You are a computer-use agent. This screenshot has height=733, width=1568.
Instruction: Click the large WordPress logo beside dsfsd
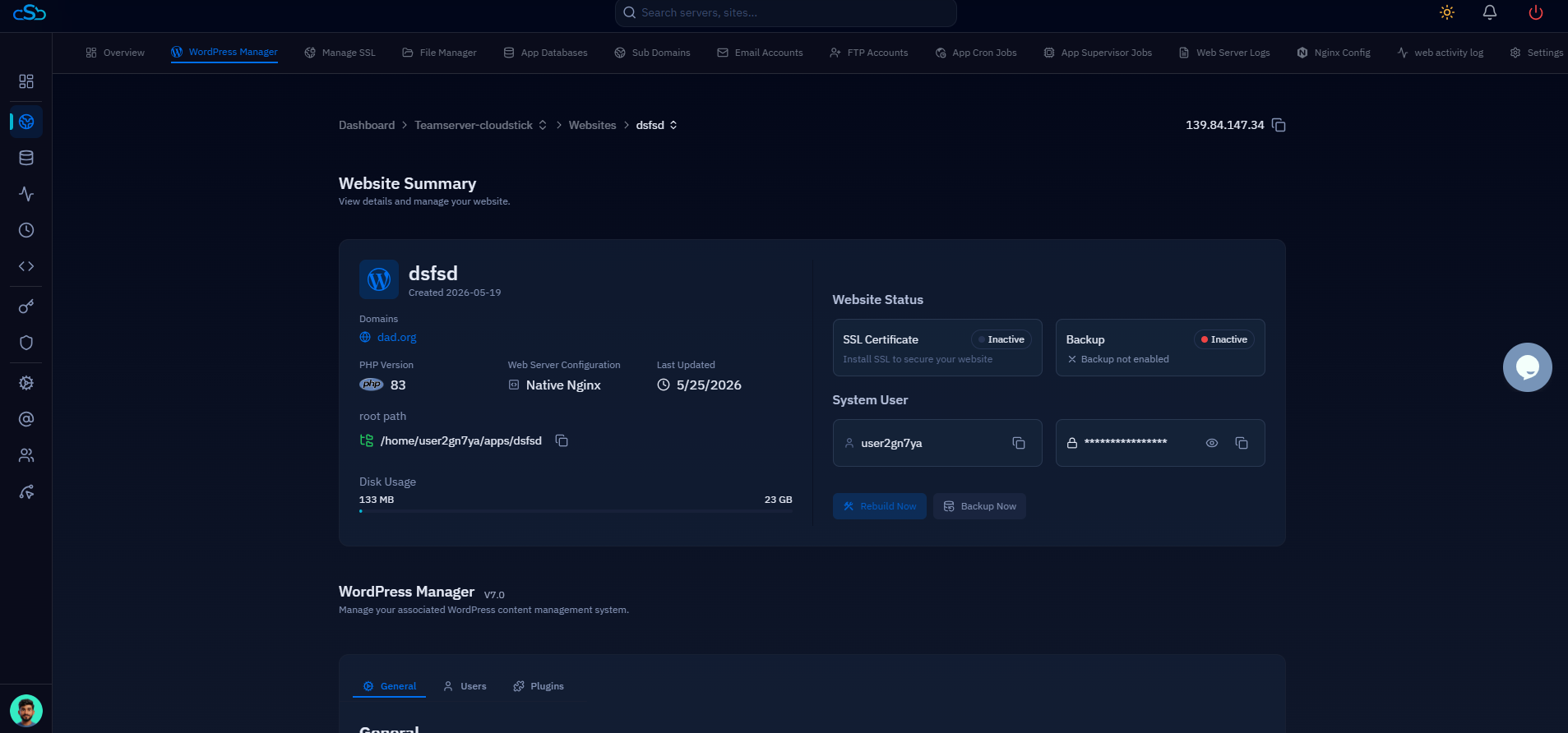[379, 279]
